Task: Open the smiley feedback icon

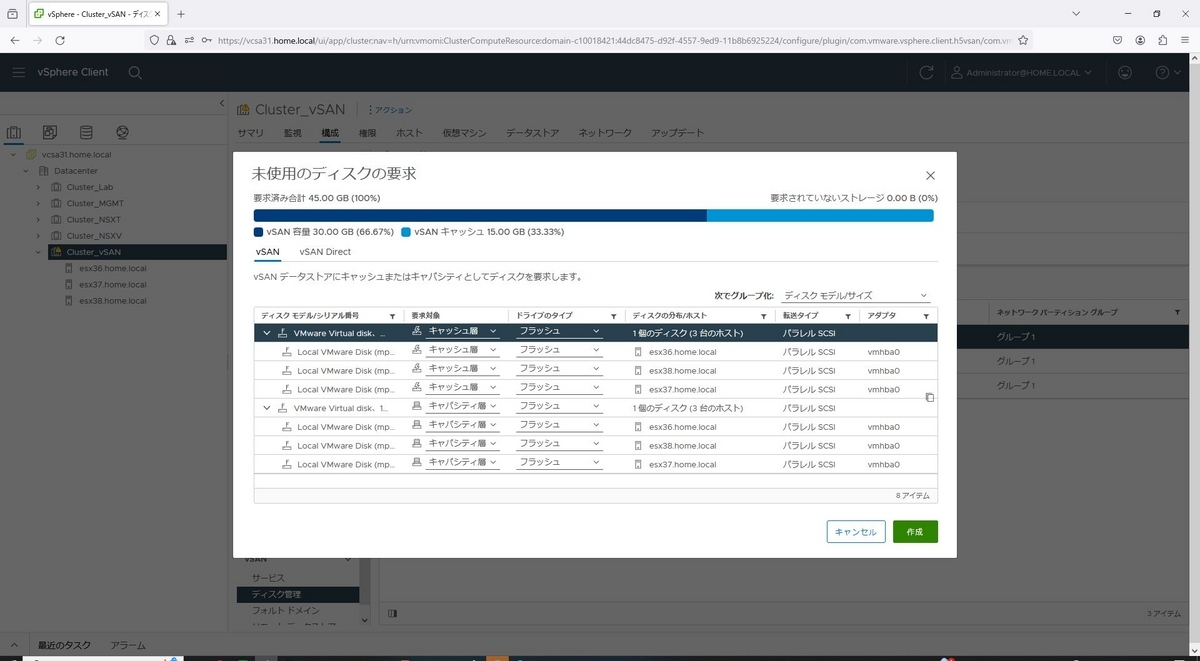Action: (1125, 73)
